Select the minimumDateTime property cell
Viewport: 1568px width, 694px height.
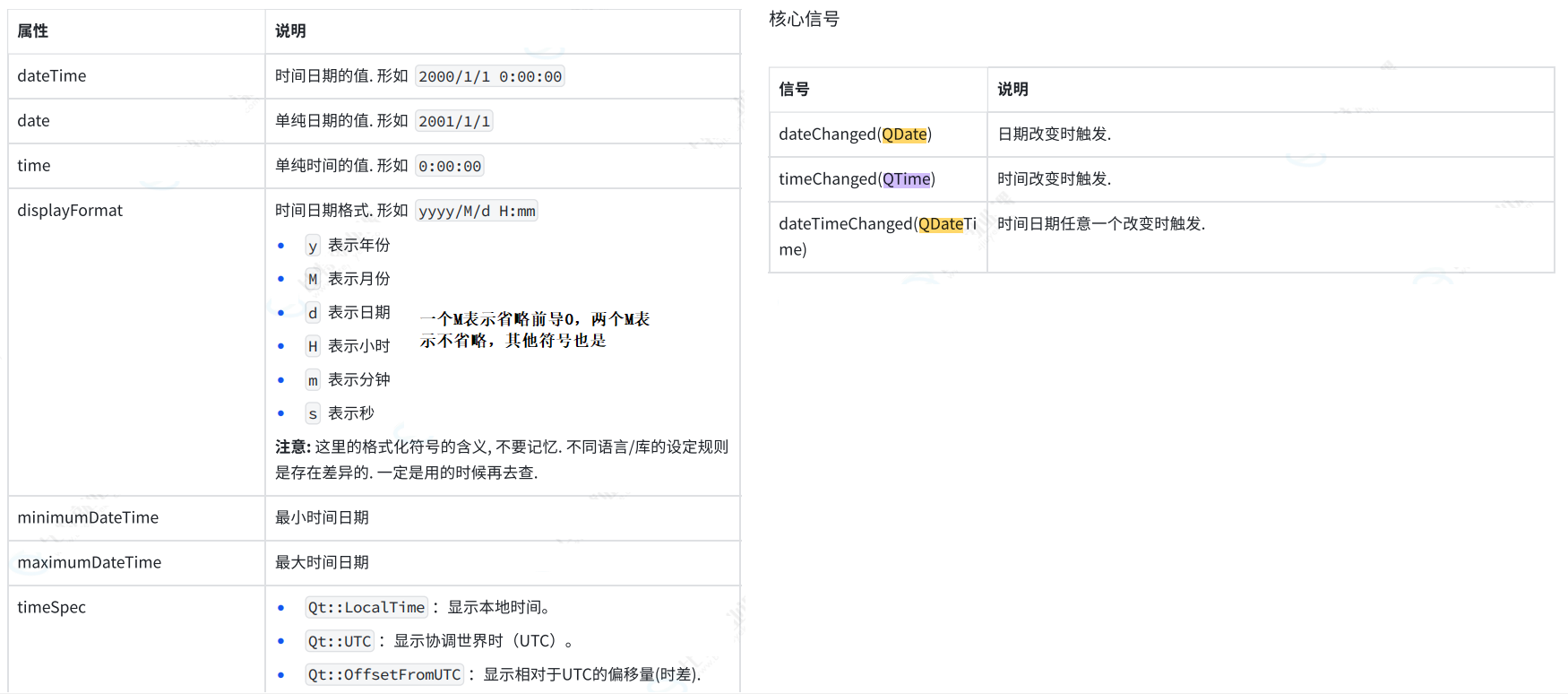coord(88,518)
